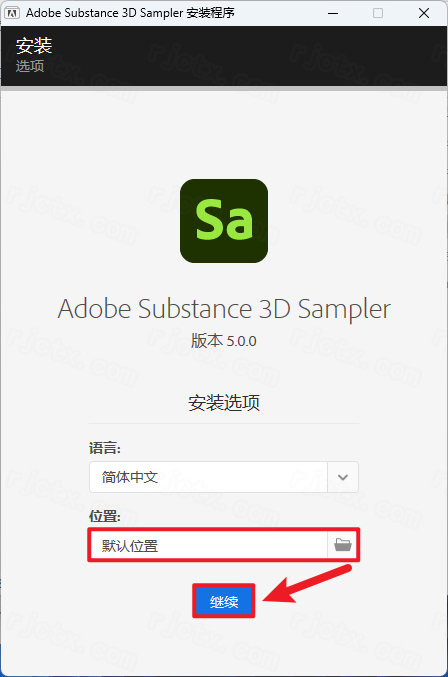
Task: Click the black header banner area
Action: click(224, 56)
